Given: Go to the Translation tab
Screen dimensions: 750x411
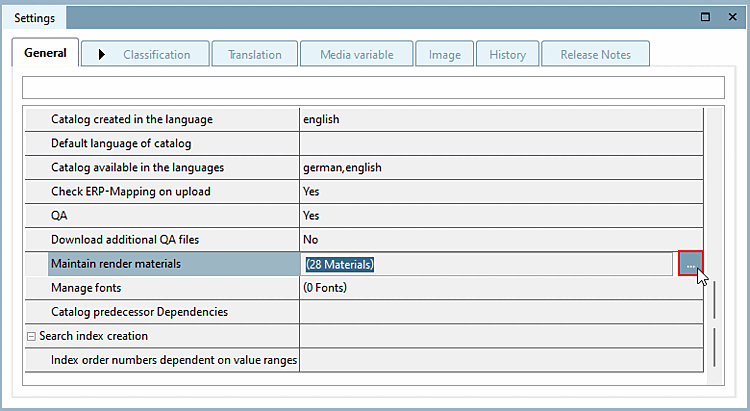Looking at the screenshot, I should [254, 55].
